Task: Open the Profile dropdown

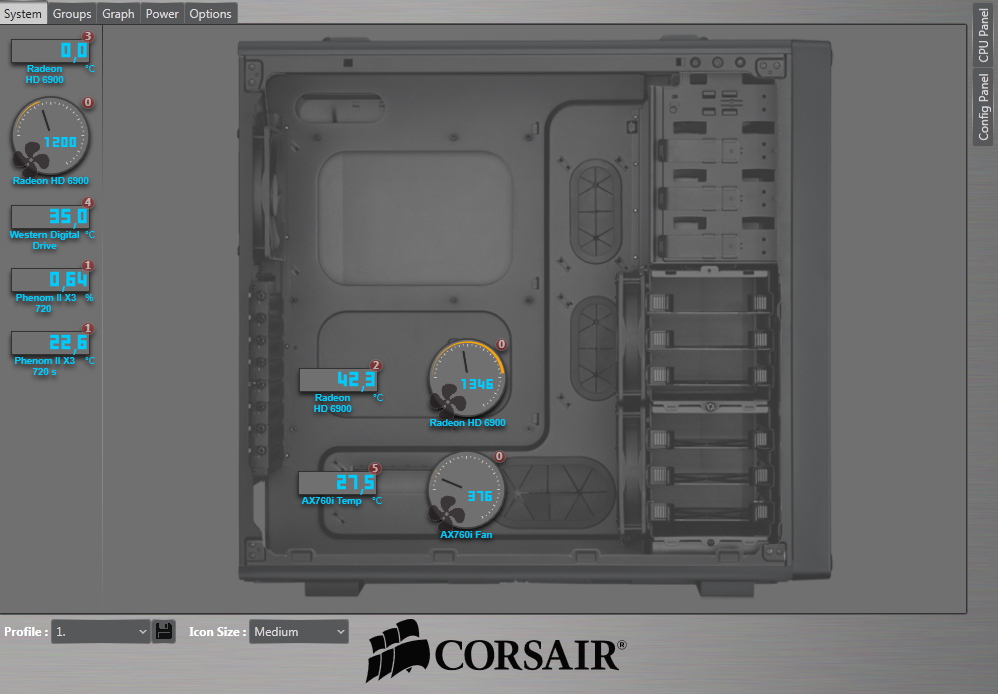Action: 101,632
